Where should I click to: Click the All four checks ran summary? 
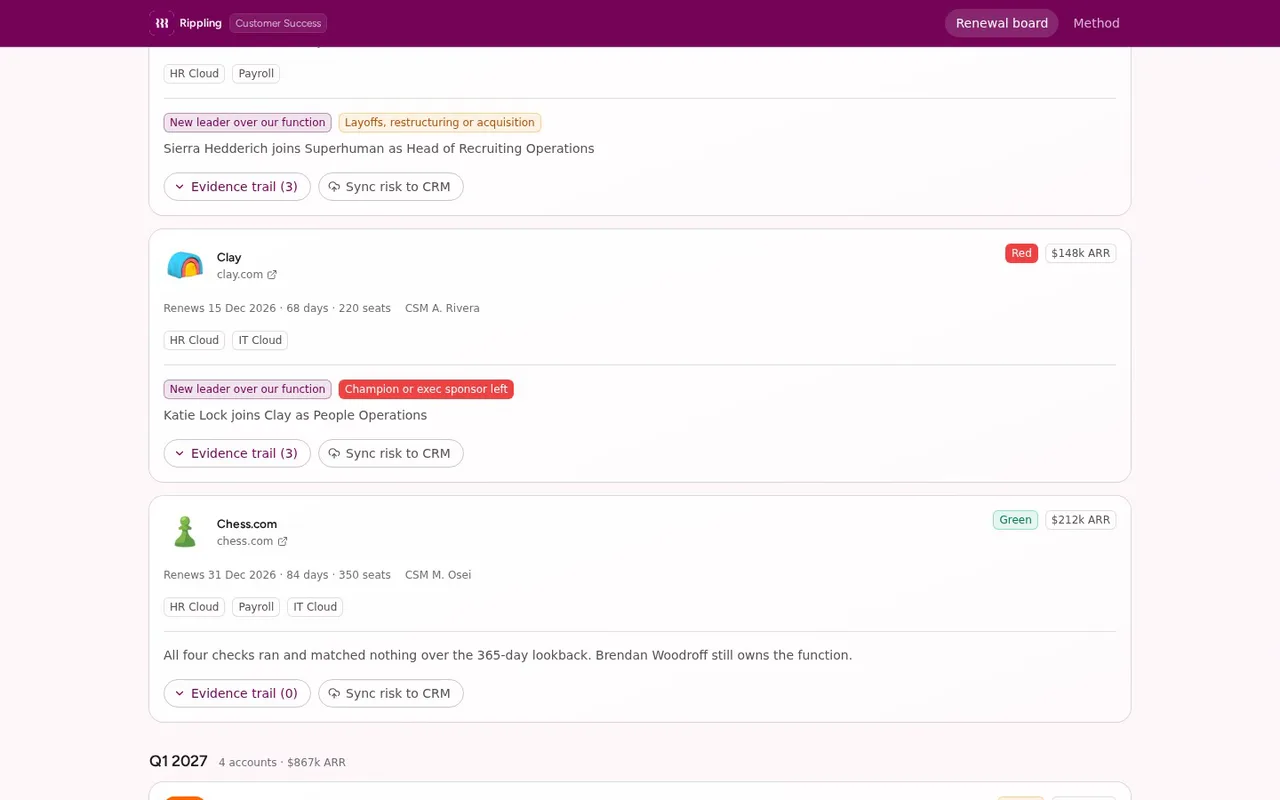point(508,656)
